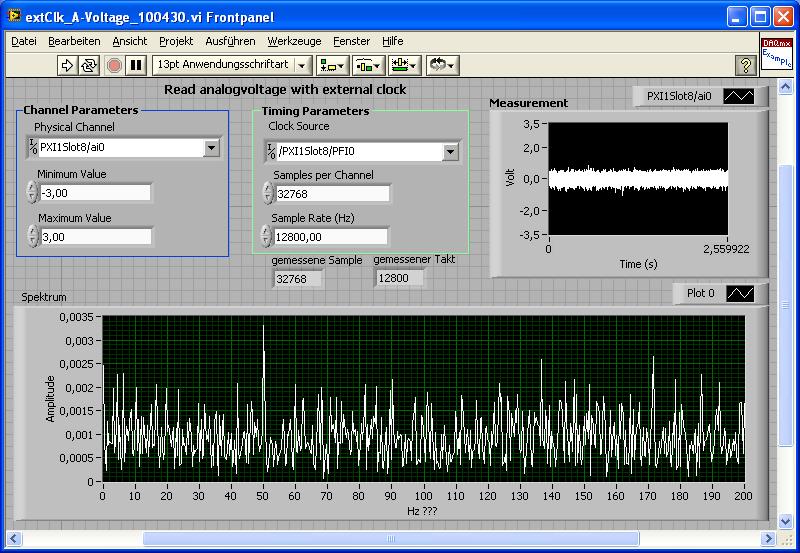Click the Minimum Value stepper control
The width and height of the screenshot is (800, 553).
[x=32, y=193]
